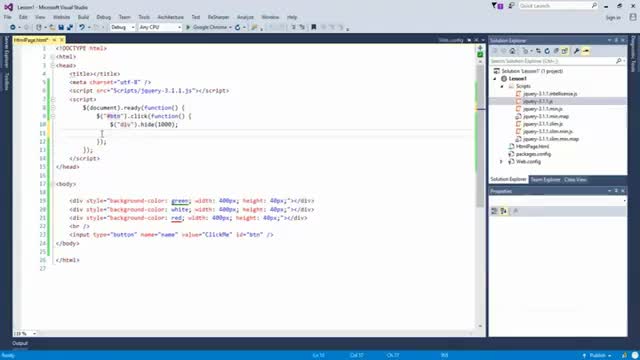Click the Property Pages icon
This screenshot has width=640, height=360.
coord(516,211)
